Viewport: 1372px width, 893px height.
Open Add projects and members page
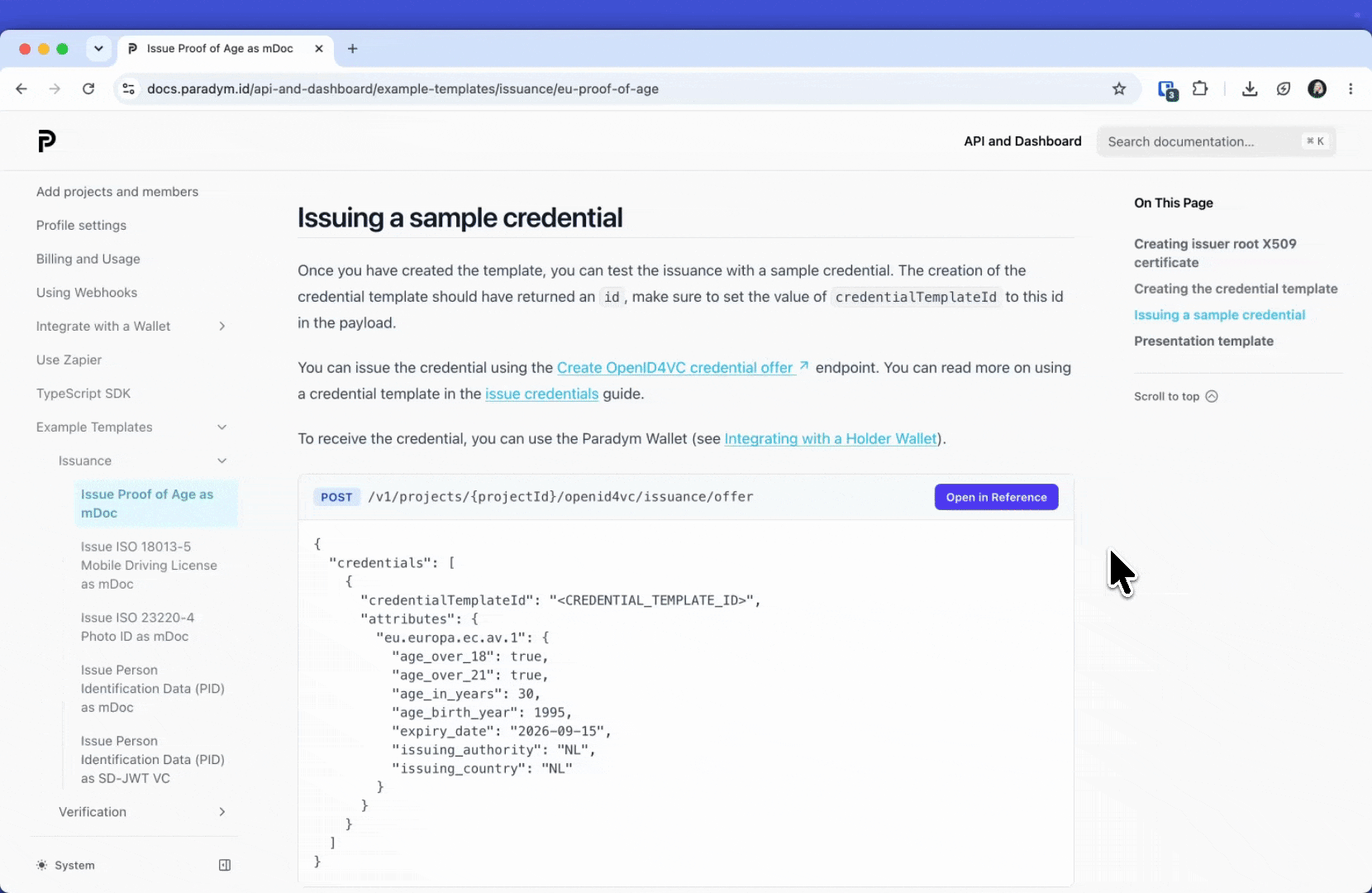click(x=117, y=192)
